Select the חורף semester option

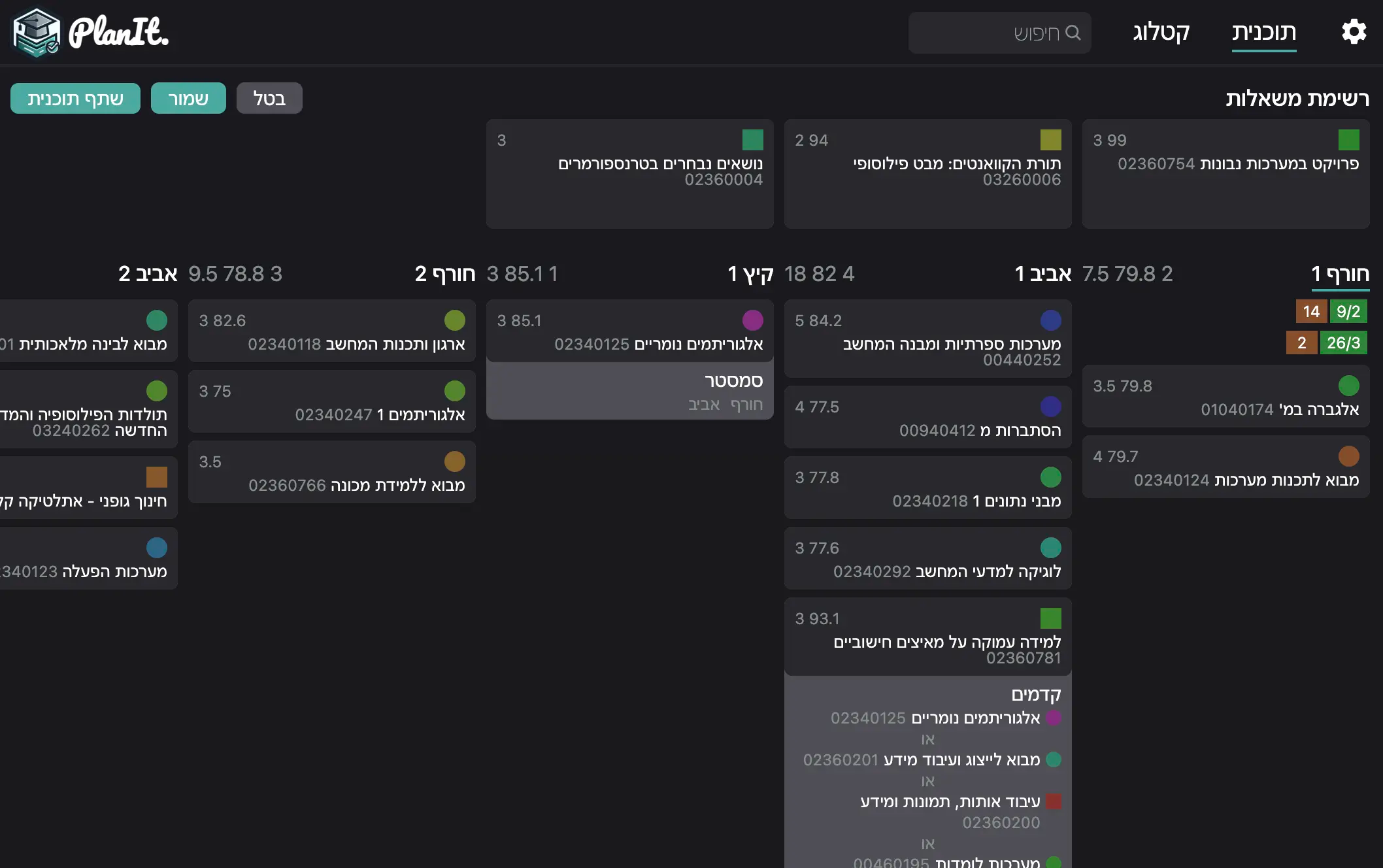746,405
